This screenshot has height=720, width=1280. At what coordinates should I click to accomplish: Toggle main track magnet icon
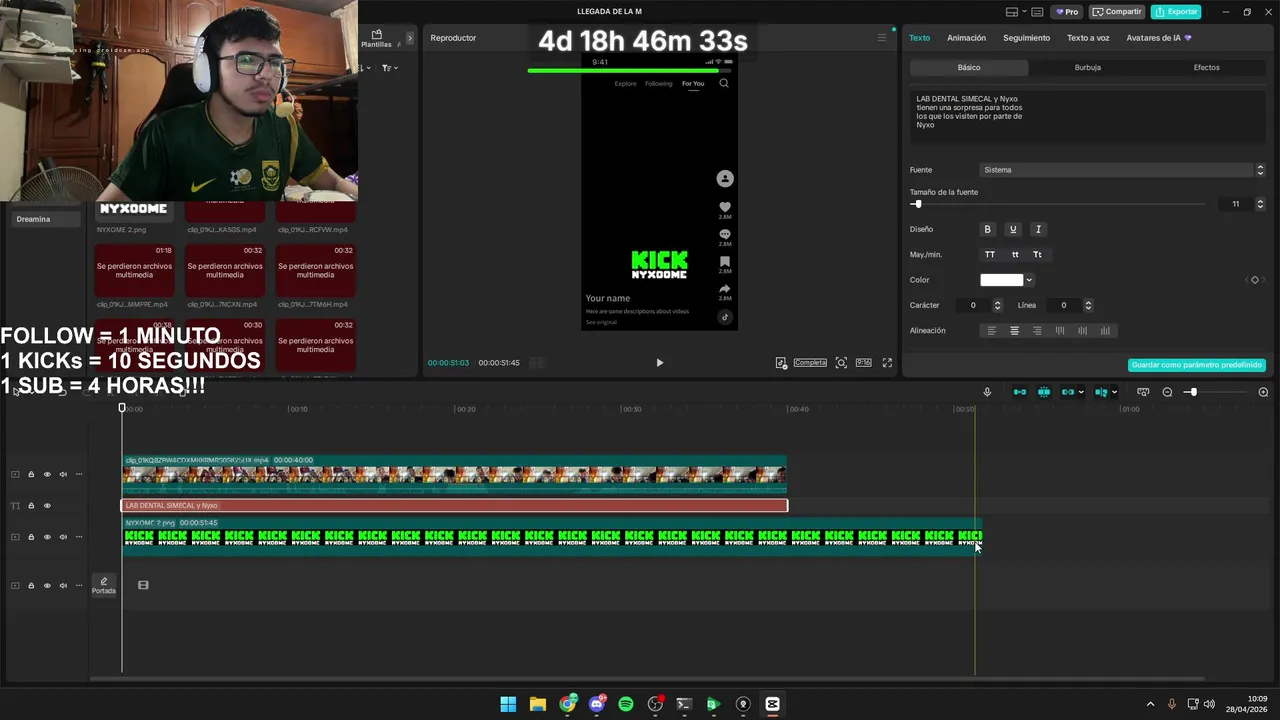[x=1020, y=392]
